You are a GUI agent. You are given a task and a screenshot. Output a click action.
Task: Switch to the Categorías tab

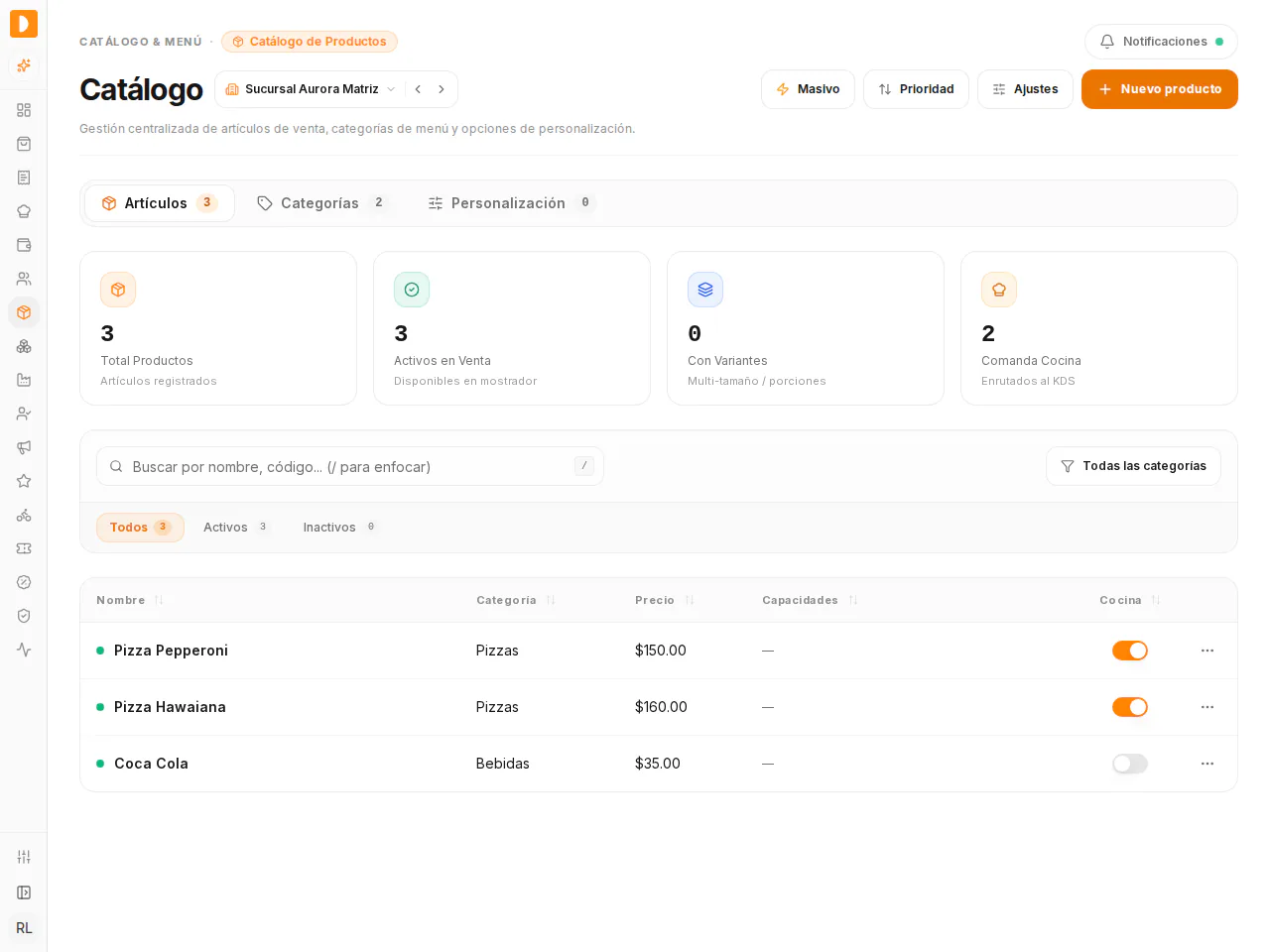(321, 203)
